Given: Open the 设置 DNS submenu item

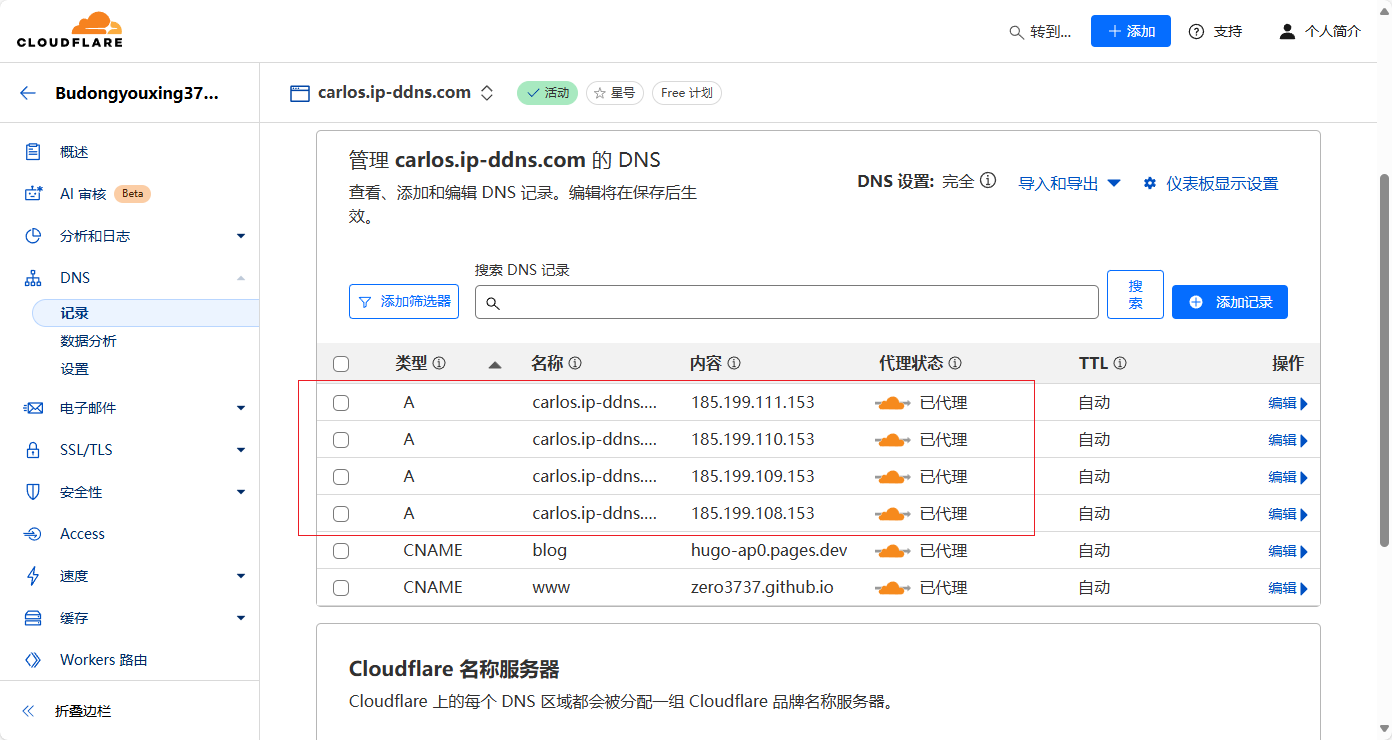Looking at the screenshot, I should click(x=74, y=369).
